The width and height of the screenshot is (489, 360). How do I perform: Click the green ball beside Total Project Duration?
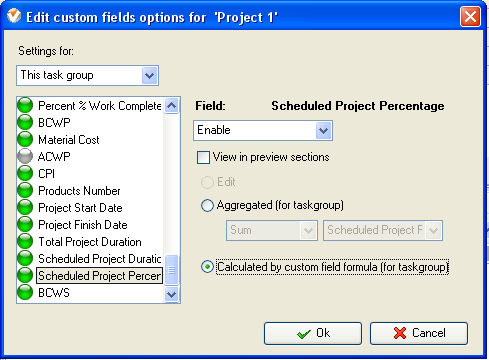pos(25,241)
